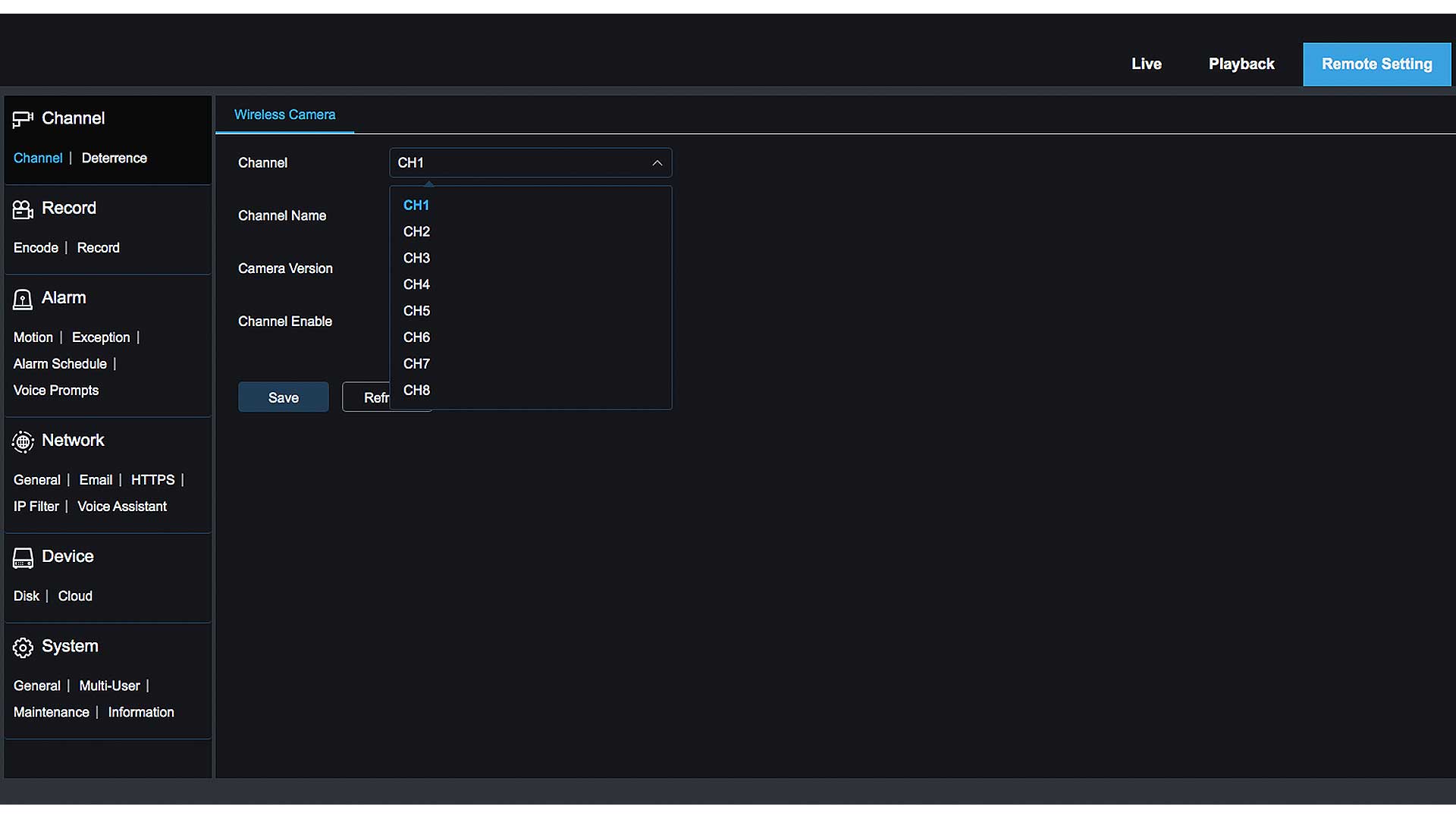Select CH8 from the channel dropdown
Screen dimensions: 1456x819
point(416,390)
